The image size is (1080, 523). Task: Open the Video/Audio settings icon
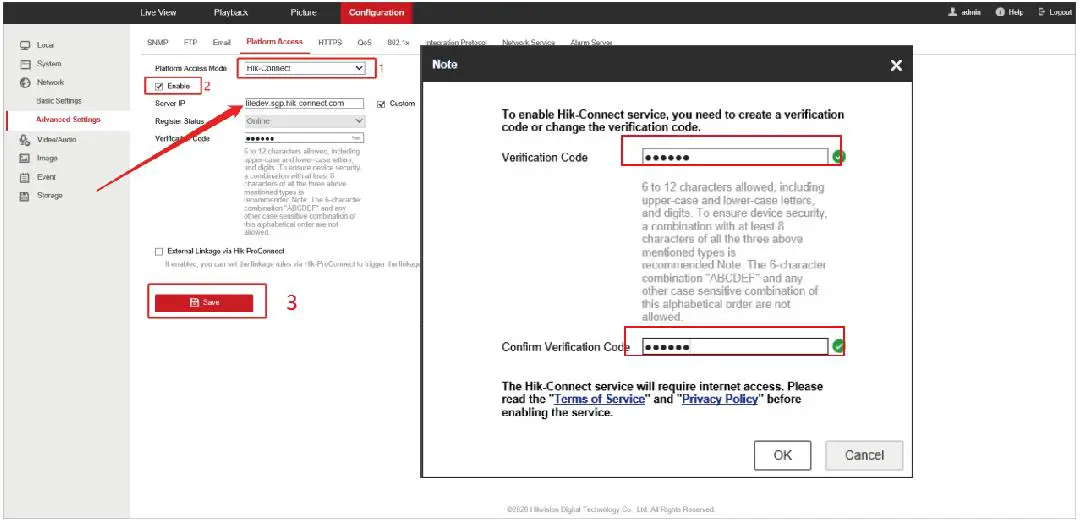[x=25, y=140]
